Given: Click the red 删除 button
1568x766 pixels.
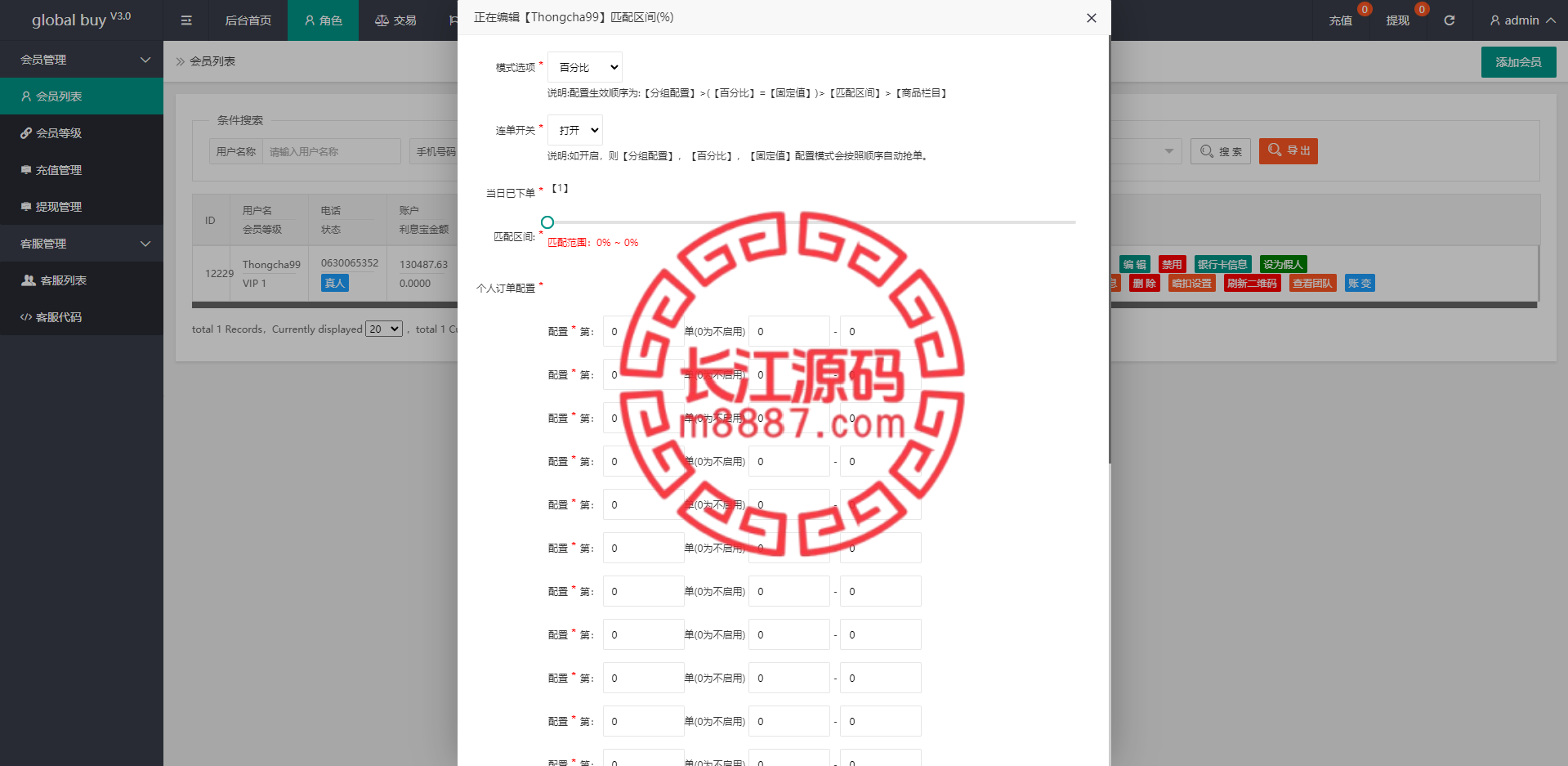Looking at the screenshot, I should 1144,283.
